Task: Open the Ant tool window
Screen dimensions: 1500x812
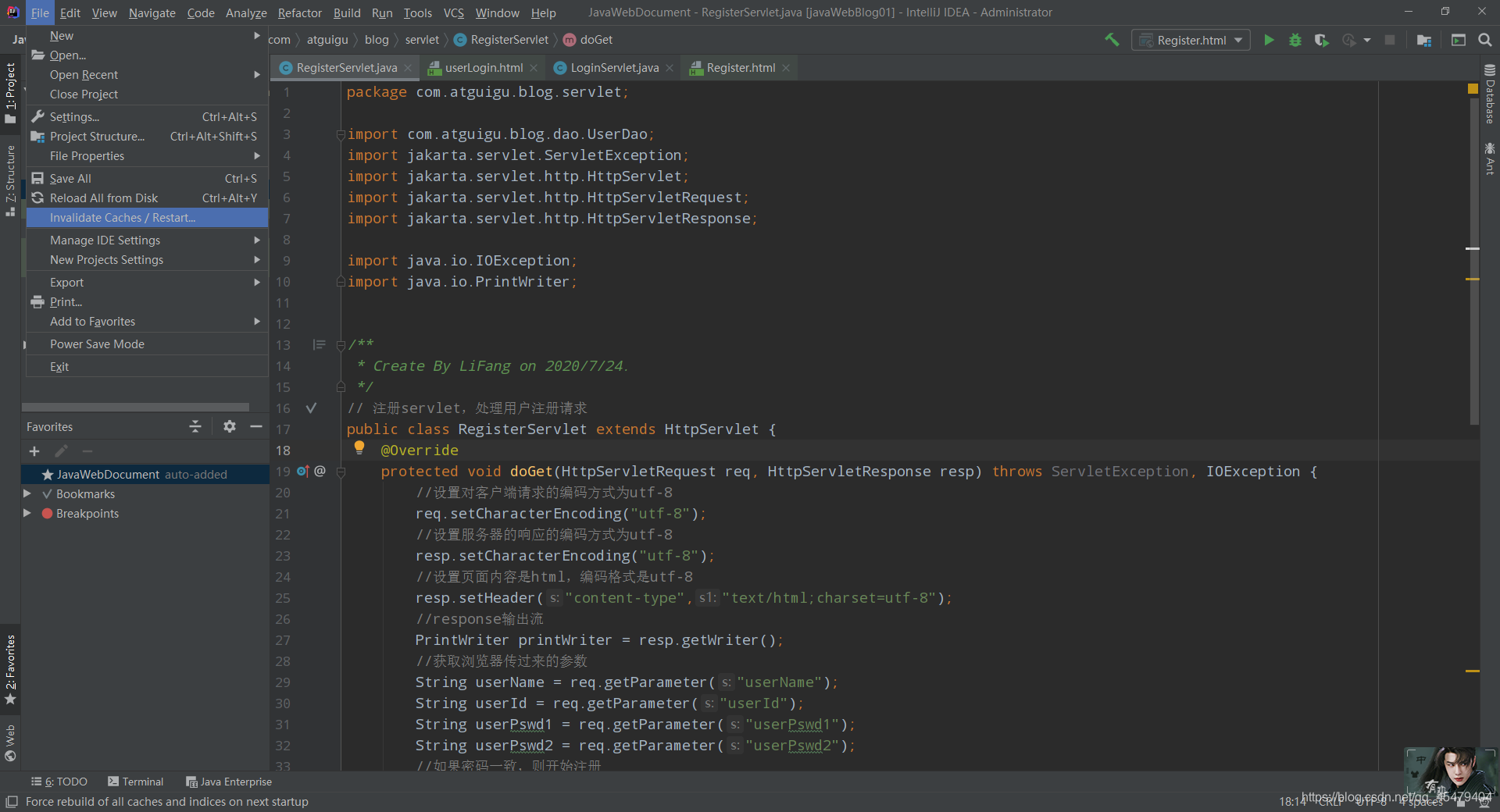Action: point(1490,158)
